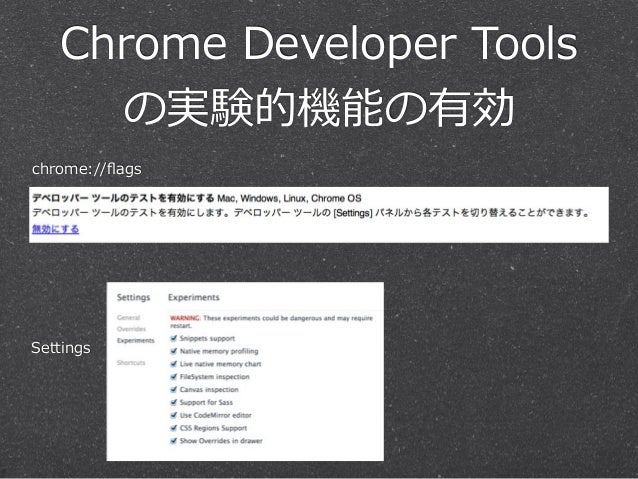638x479 pixels.
Task: Toggle Show Overrides in drawer checkbox
Action: (x=174, y=441)
